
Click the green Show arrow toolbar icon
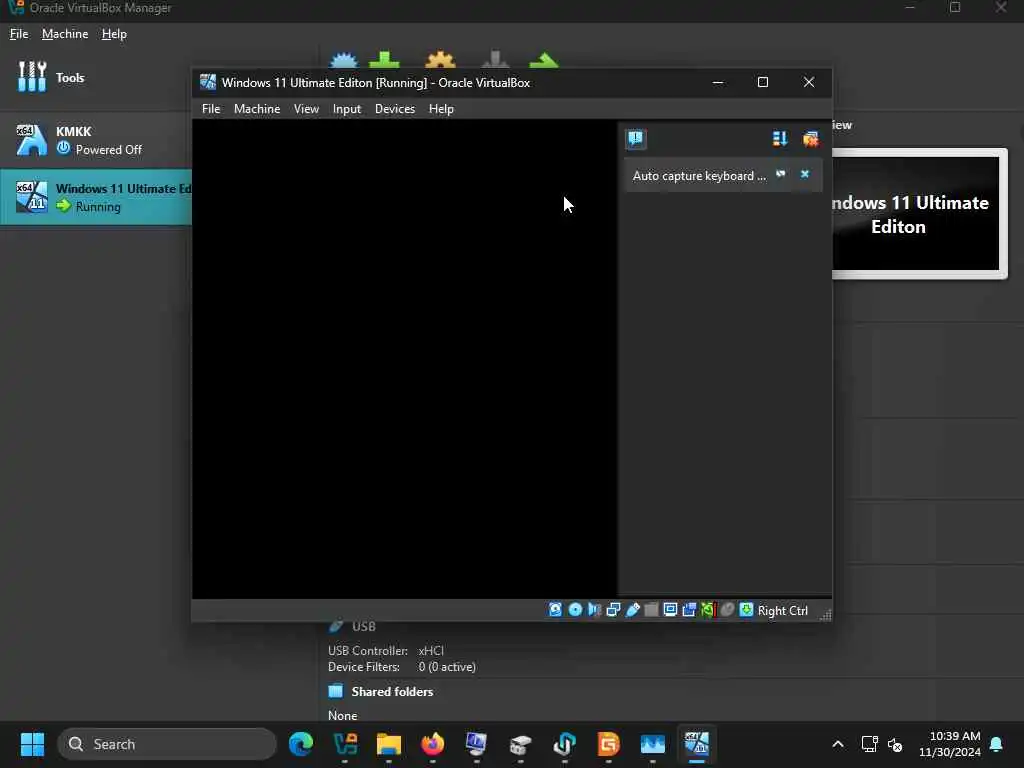[x=544, y=60]
